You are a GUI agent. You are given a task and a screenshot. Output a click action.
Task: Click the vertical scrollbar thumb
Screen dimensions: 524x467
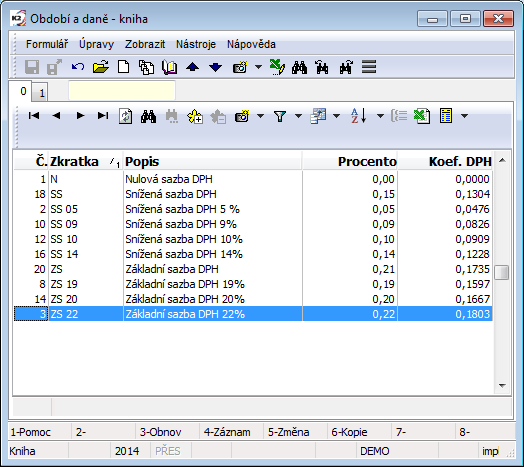(x=502, y=272)
